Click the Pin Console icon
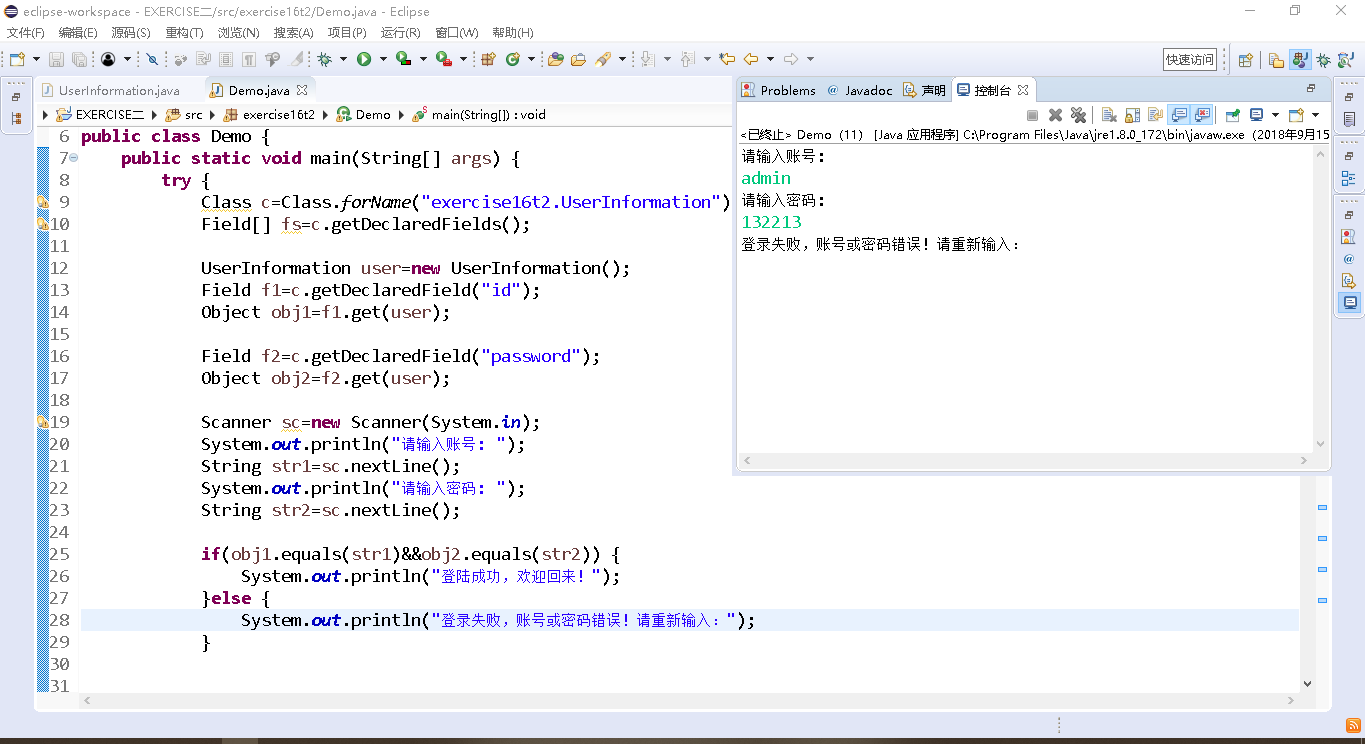The image size is (1365, 744). (x=1232, y=115)
